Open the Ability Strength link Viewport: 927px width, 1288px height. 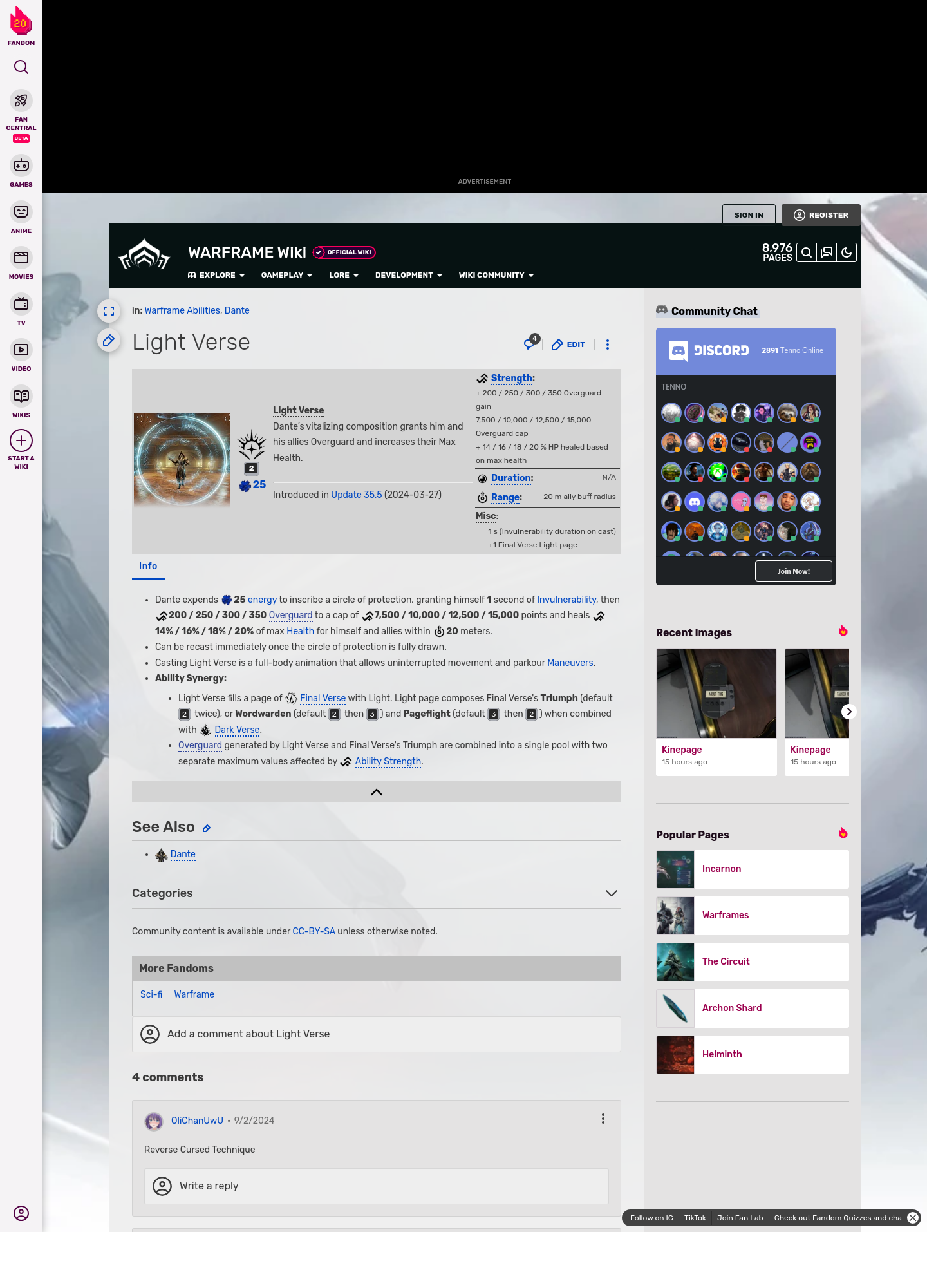(388, 761)
